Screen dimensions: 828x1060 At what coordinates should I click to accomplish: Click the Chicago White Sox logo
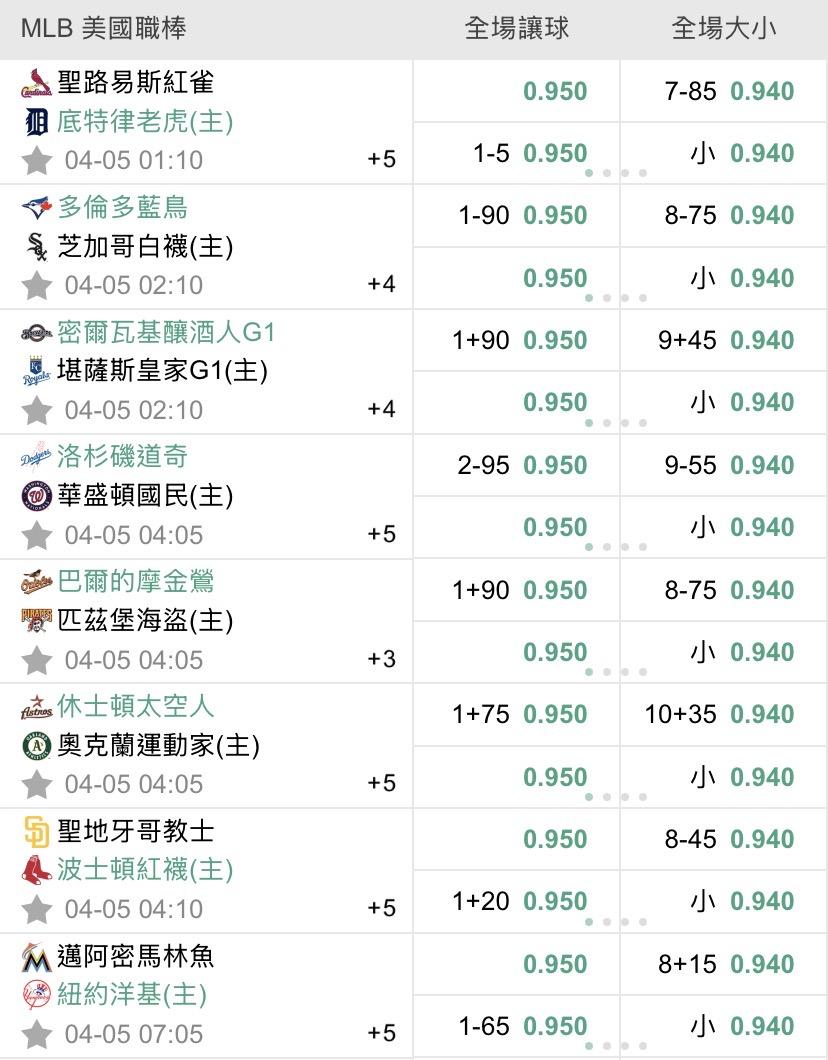point(36,247)
